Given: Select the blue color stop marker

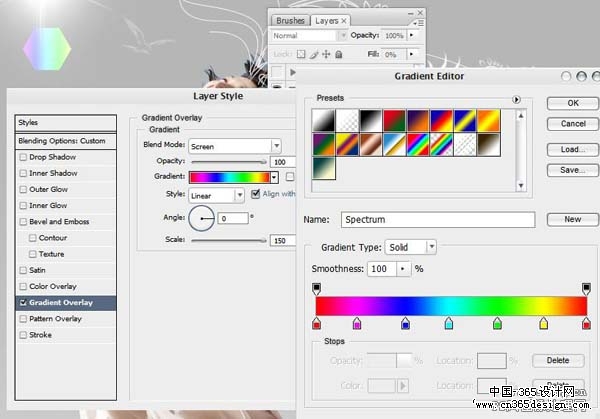Looking at the screenshot, I should tap(406, 324).
